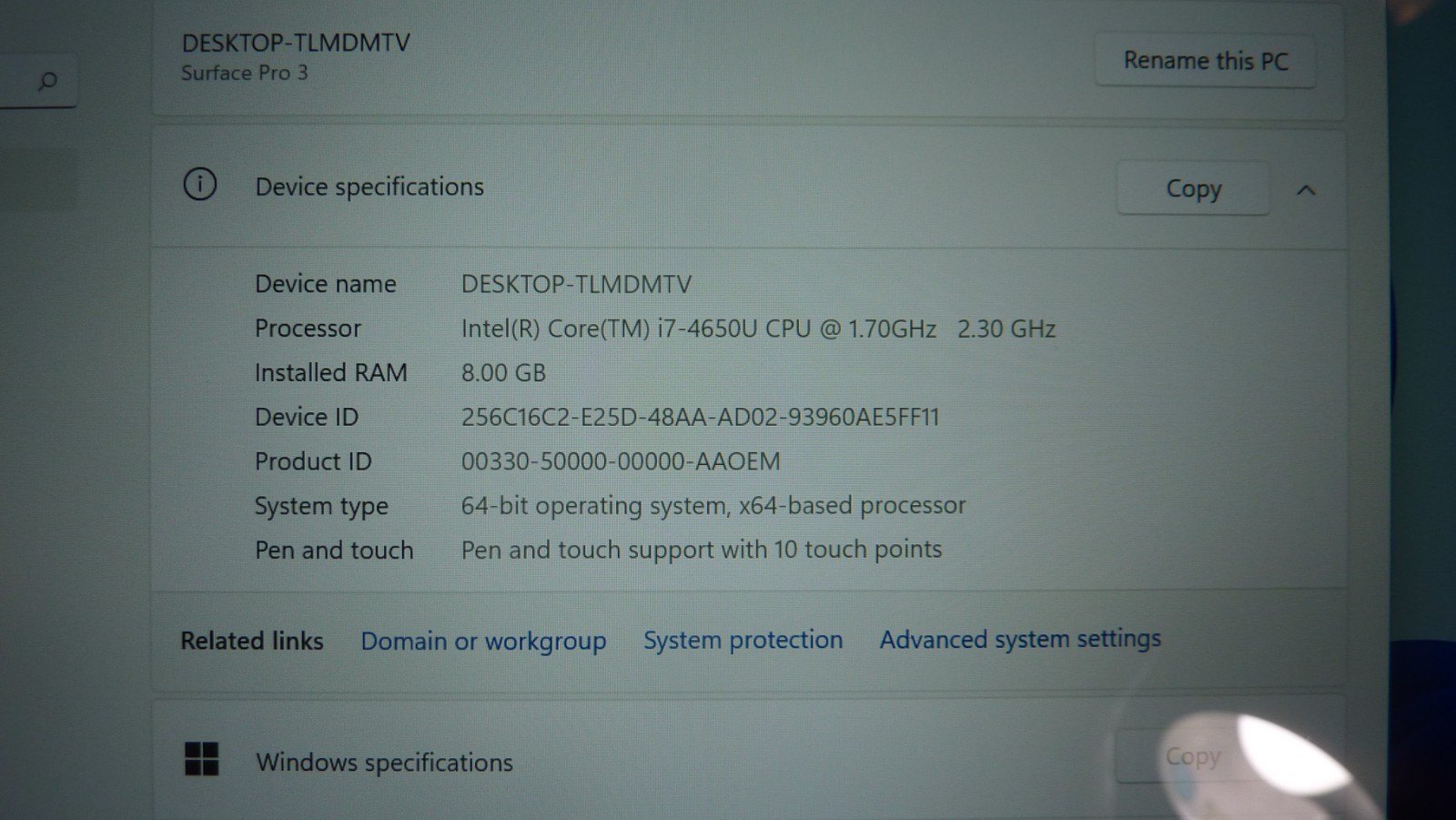
Task: Collapse the Device specifications section chevron
Action: (x=1306, y=189)
